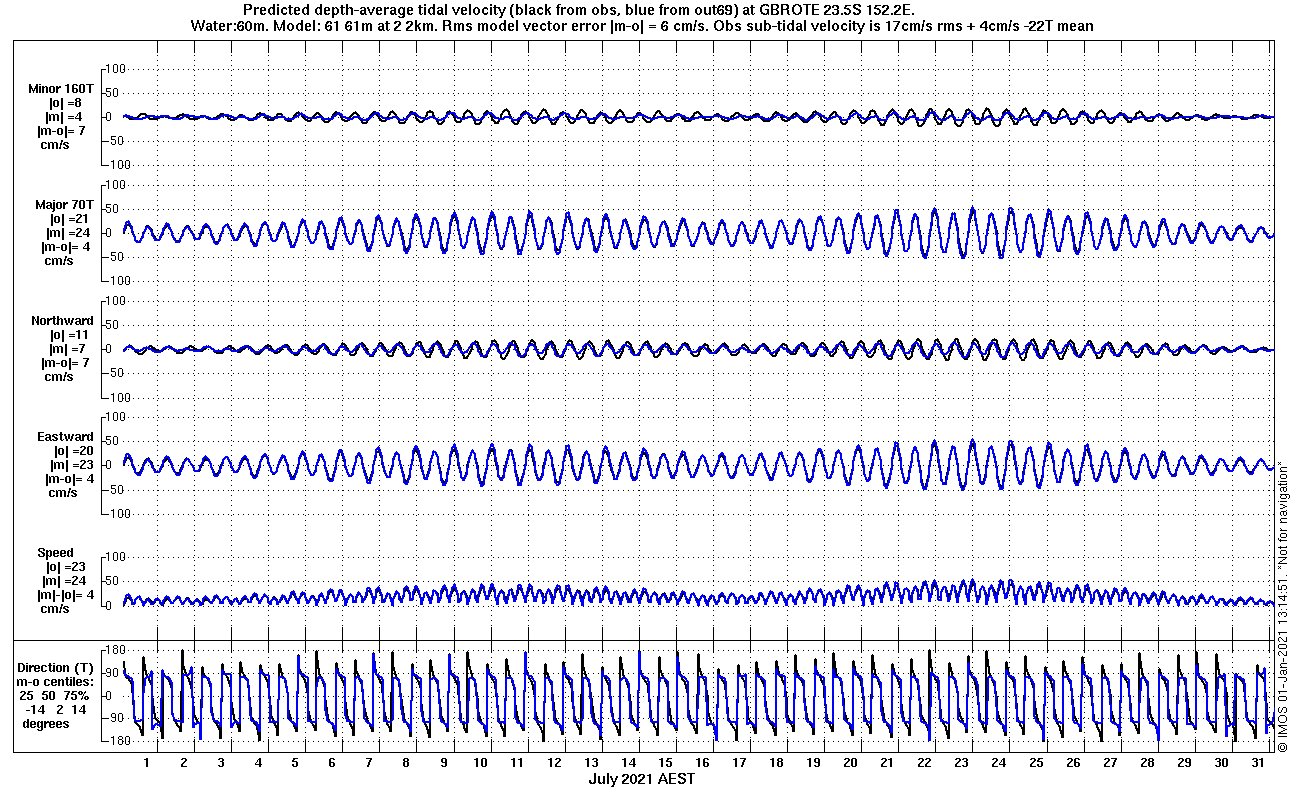Click the '|o| =20' value under Eastward
Screen dimensions: 1300x800
point(68,451)
